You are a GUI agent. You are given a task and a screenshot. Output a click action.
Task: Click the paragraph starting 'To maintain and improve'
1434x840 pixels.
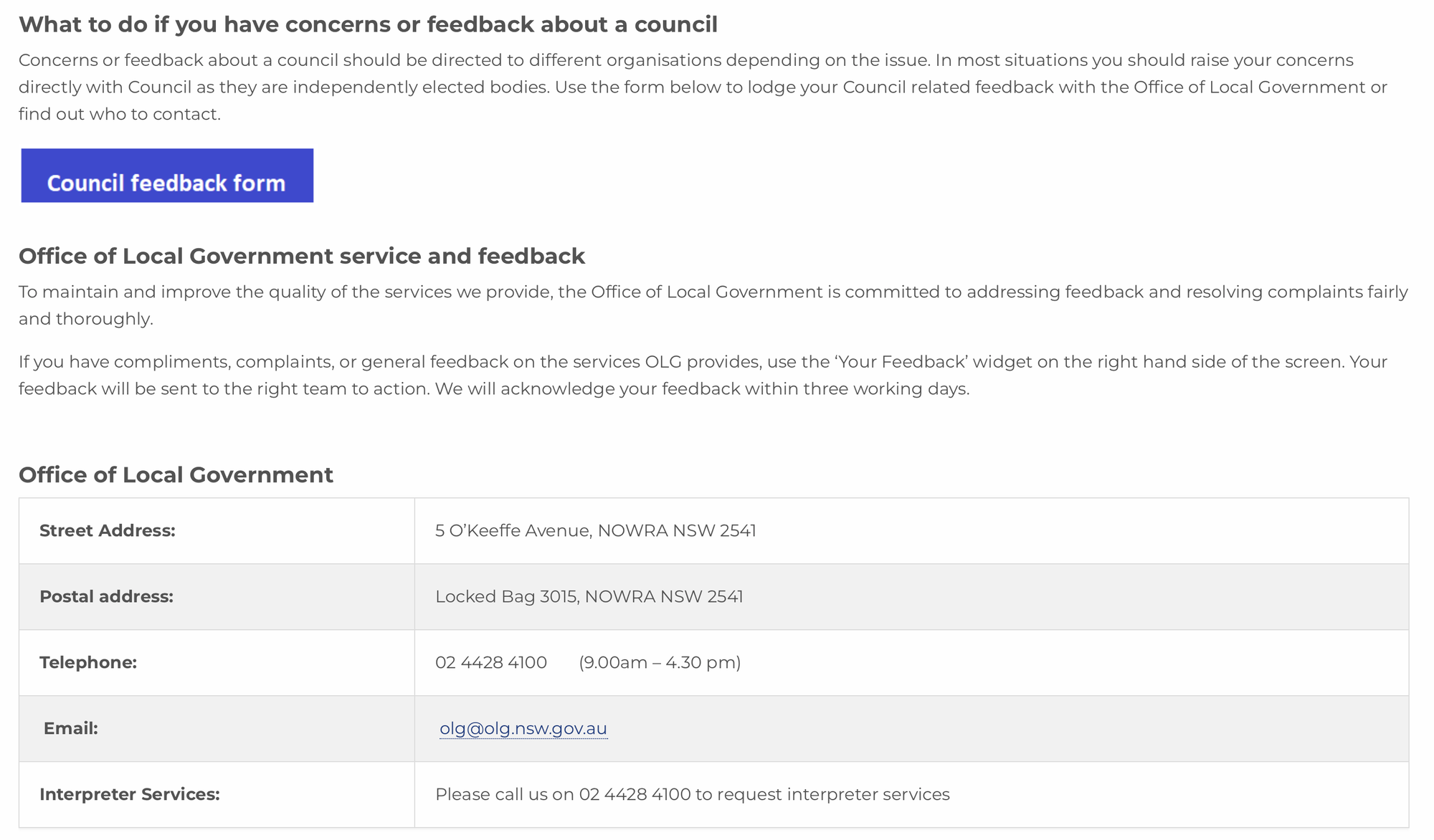tap(713, 292)
